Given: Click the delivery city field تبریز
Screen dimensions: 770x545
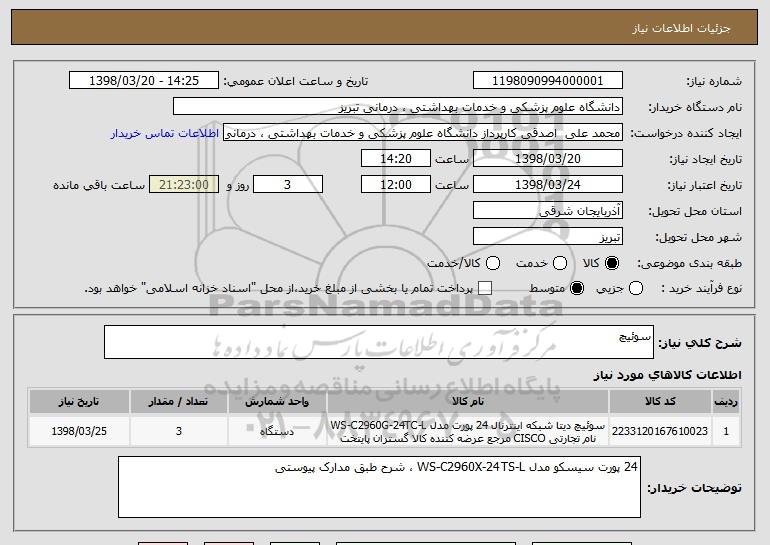Looking at the screenshot, I should [x=548, y=237].
